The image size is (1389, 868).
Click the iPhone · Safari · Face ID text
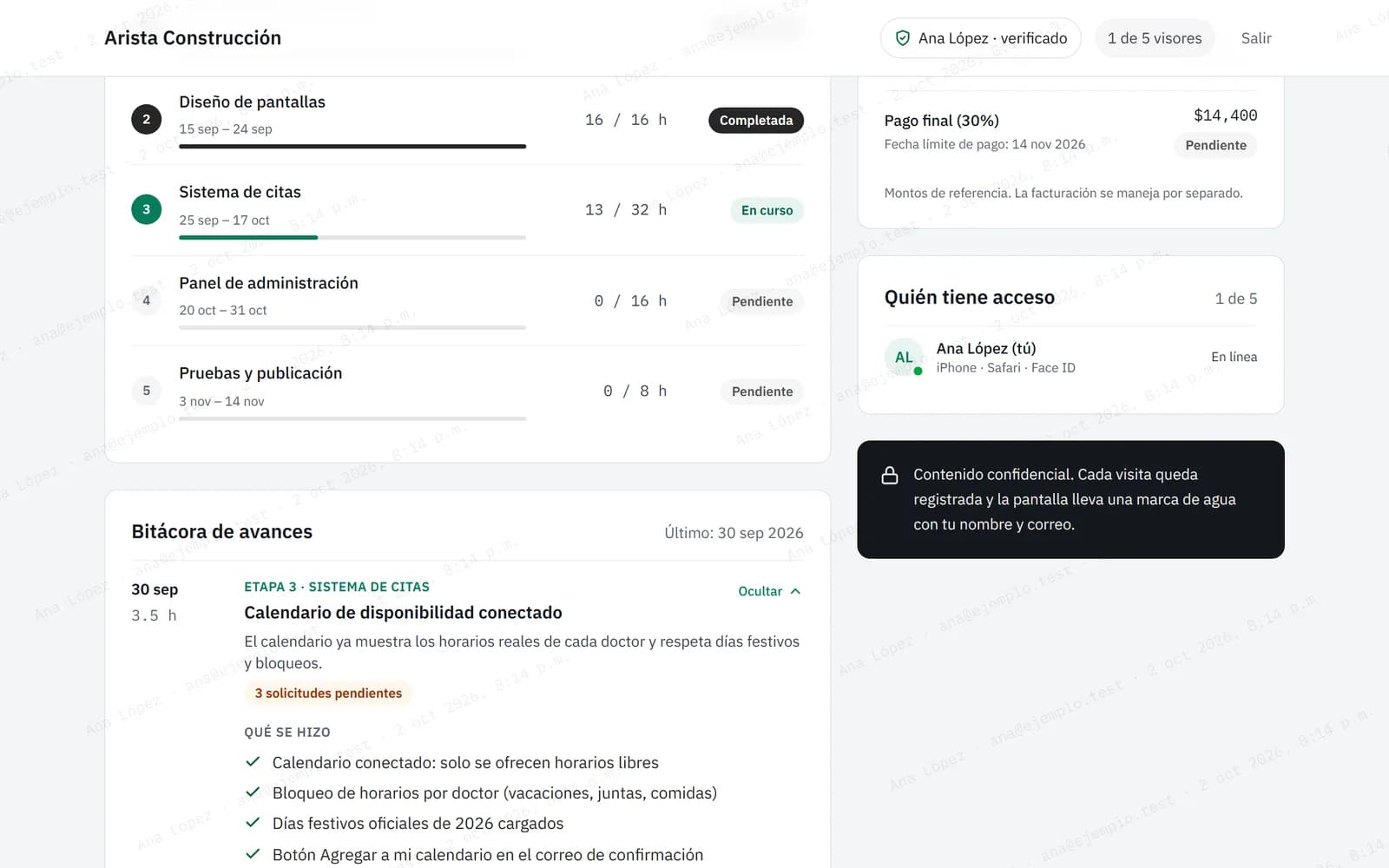coord(1005,368)
